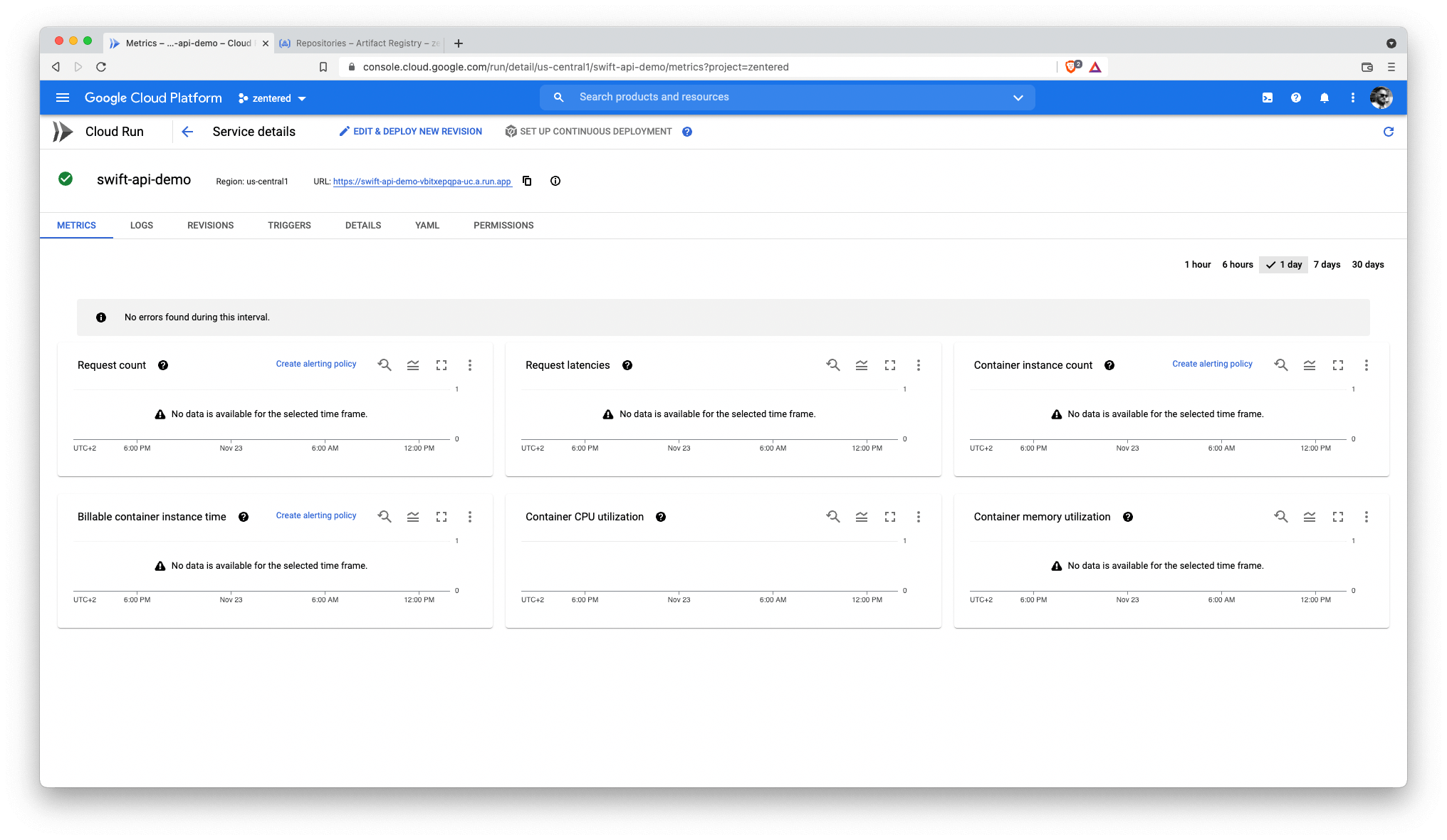Toggle legend on Request latencies chart
This screenshot has width=1447, height=840.
tap(862, 365)
